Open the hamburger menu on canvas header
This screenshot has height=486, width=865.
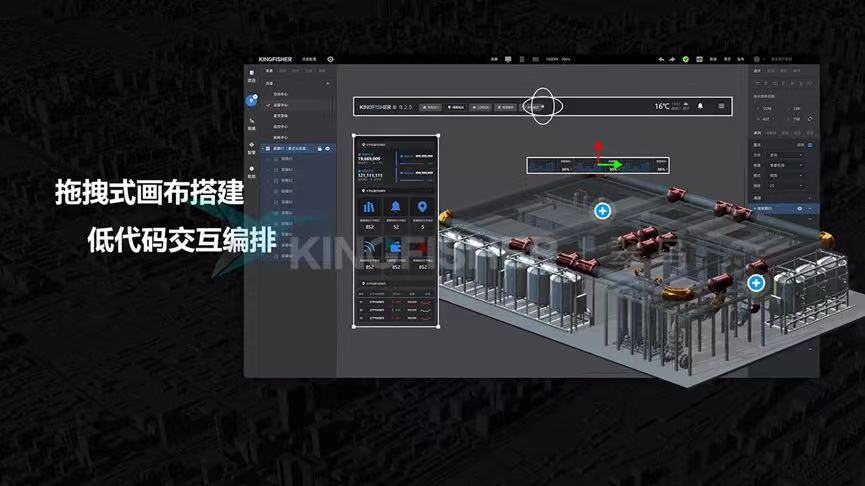point(721,106)
